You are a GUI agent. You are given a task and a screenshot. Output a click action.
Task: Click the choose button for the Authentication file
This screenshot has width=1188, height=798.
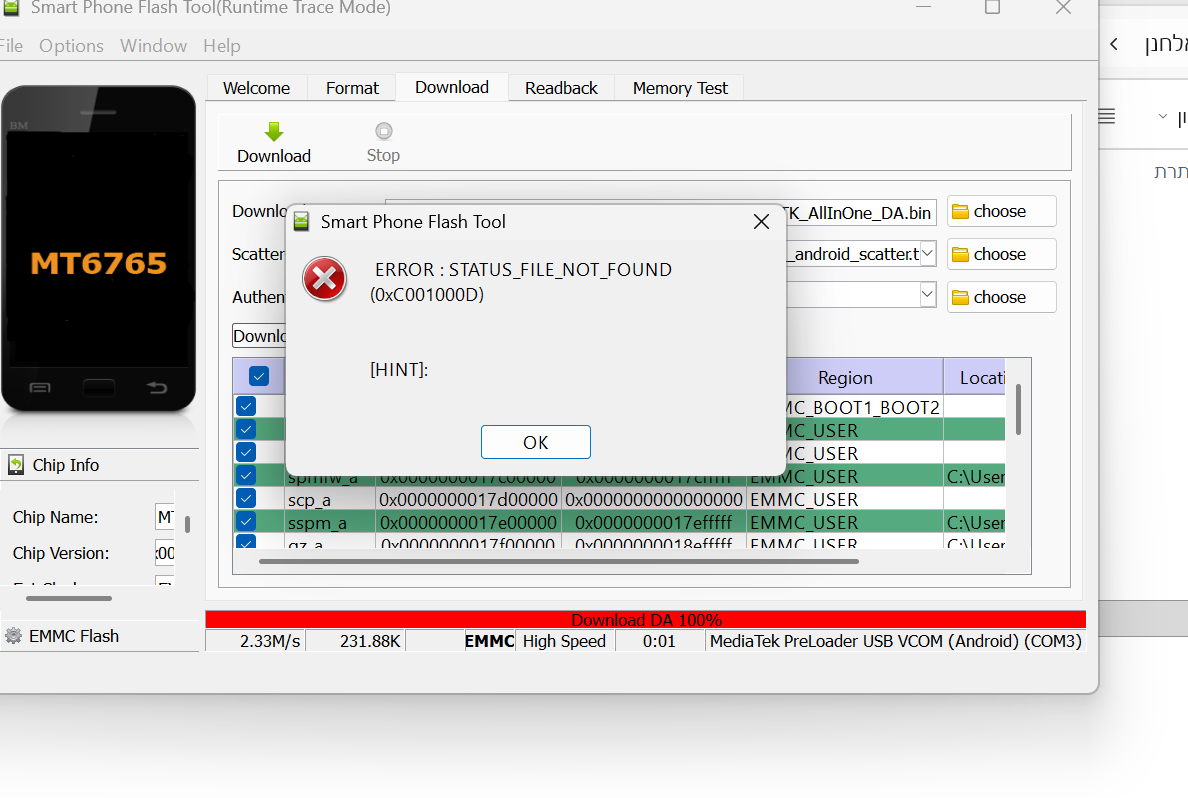[x=1001, y=297]
